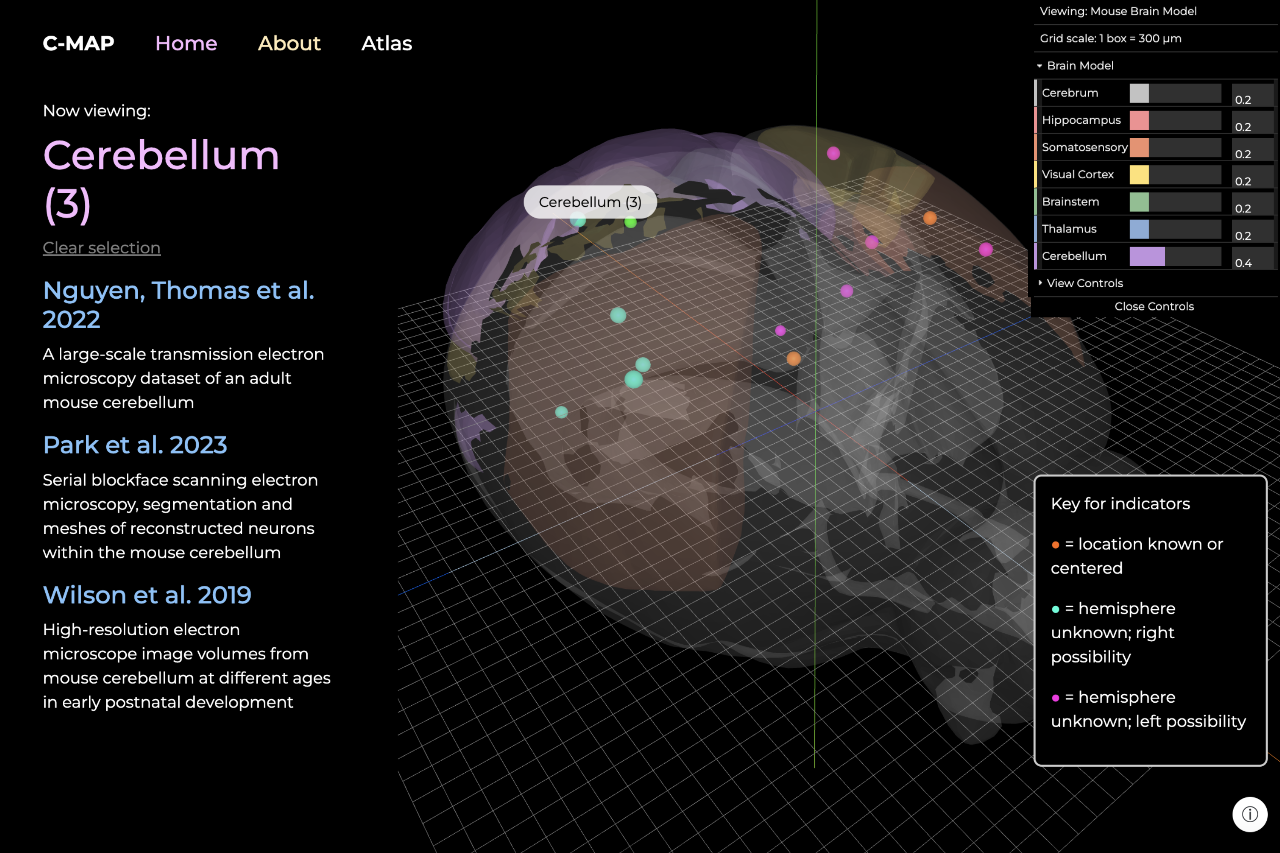Adjust the Visual Cortex opacity slider
This screenshot has height=853, width=1280.
pyautogui.click(x=1175, y=174)
